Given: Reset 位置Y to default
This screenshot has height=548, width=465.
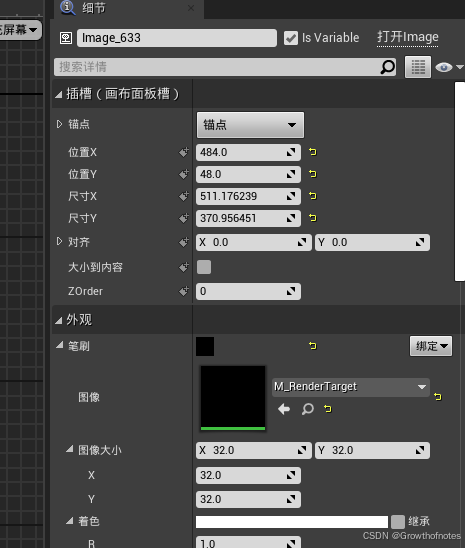Looking at the screenshot, I should point(313,174).
